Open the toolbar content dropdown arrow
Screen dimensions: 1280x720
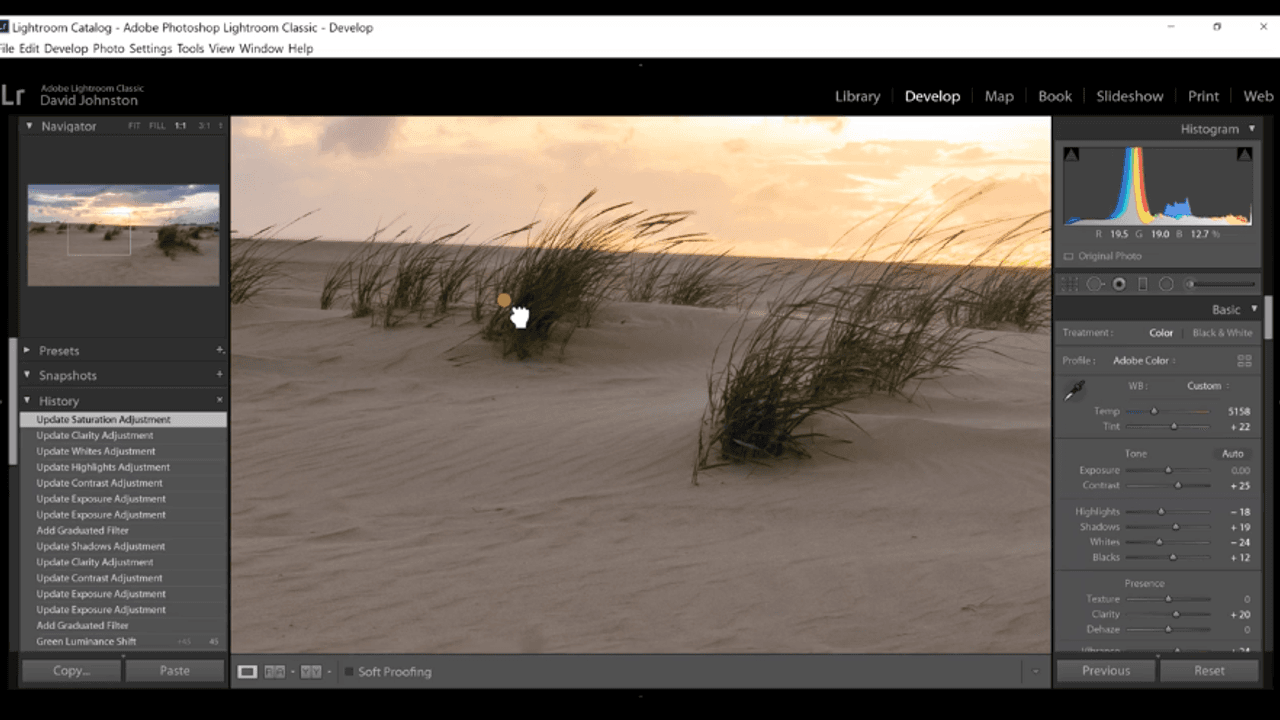tap(1035, 672)
